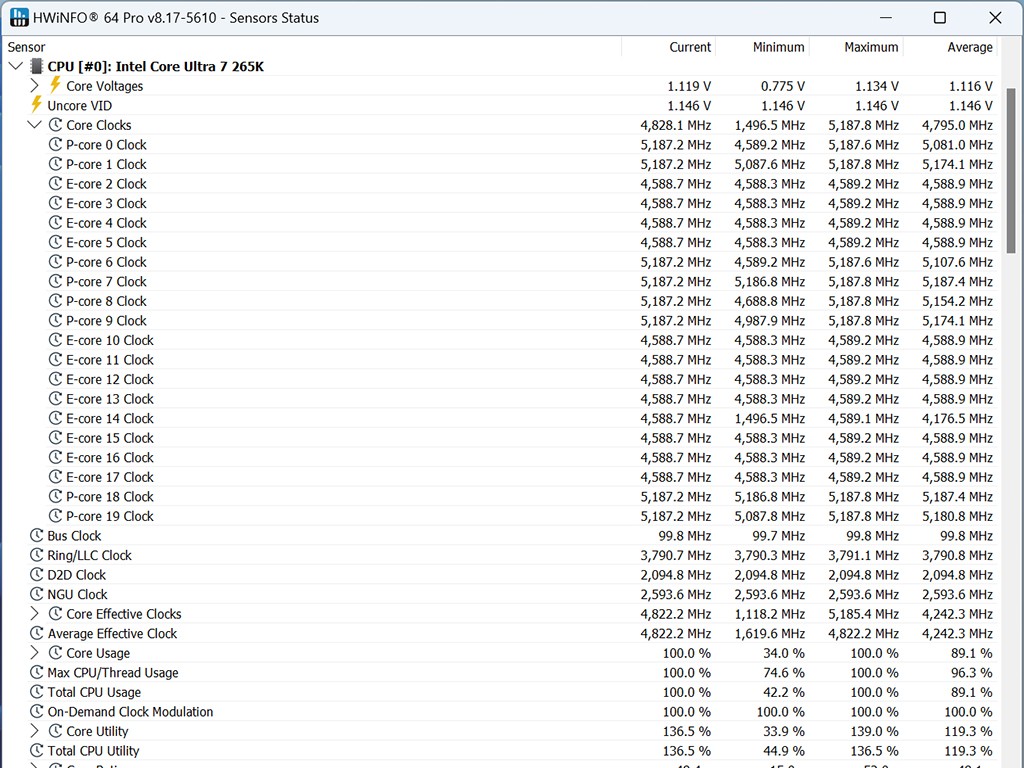Click the Maximum column header
The width and height of the screenshot is (1024, 768).
coord(870,47)
